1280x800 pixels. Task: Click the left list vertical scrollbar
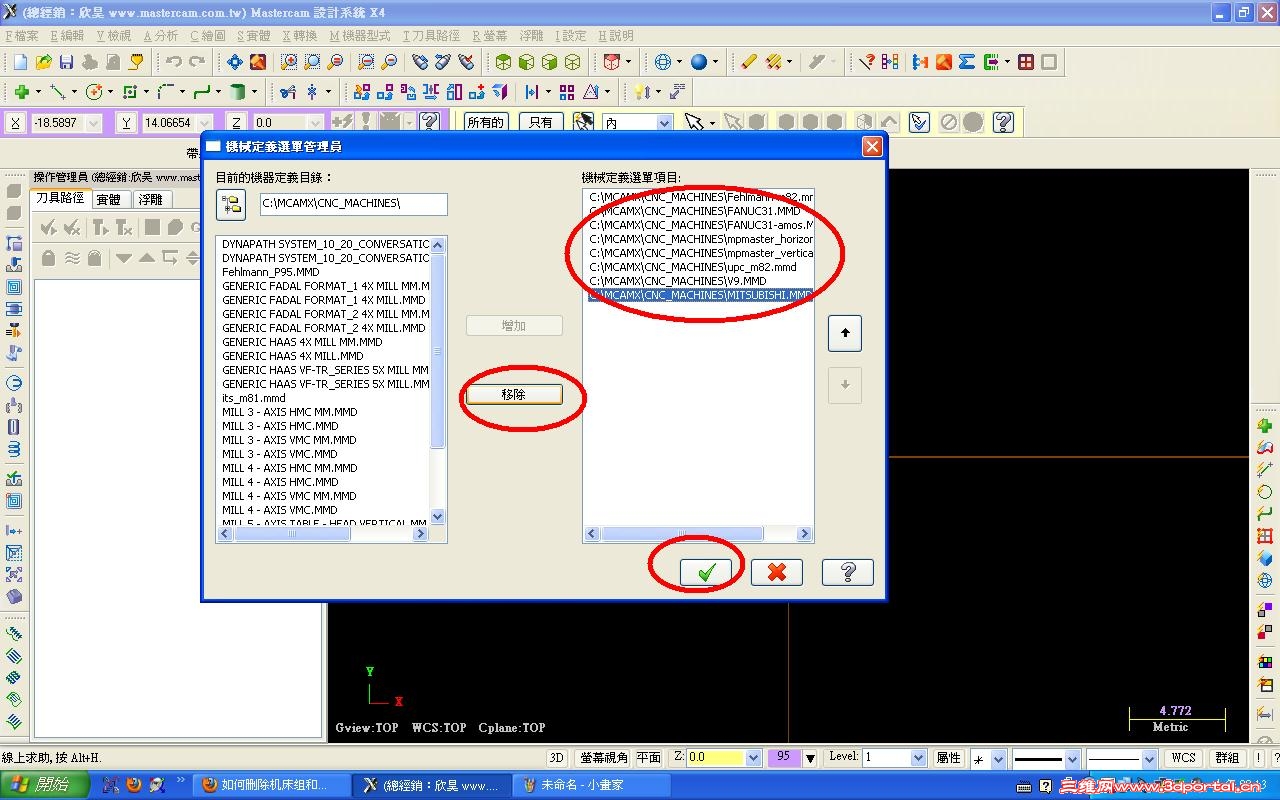coord(438,380)
